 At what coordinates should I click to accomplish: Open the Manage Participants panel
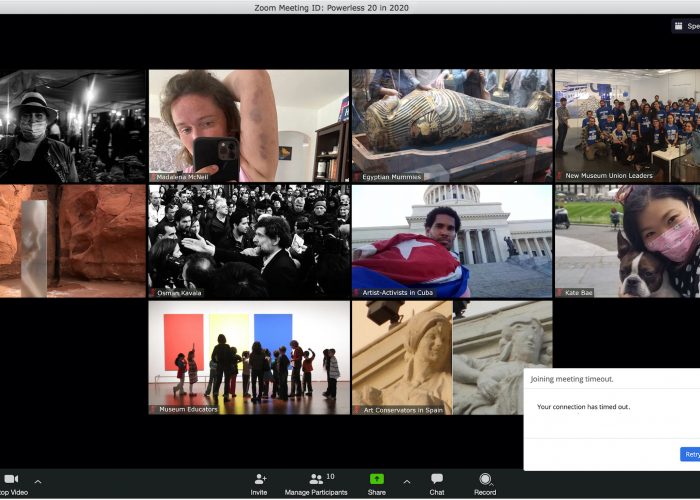pos(316,479)
